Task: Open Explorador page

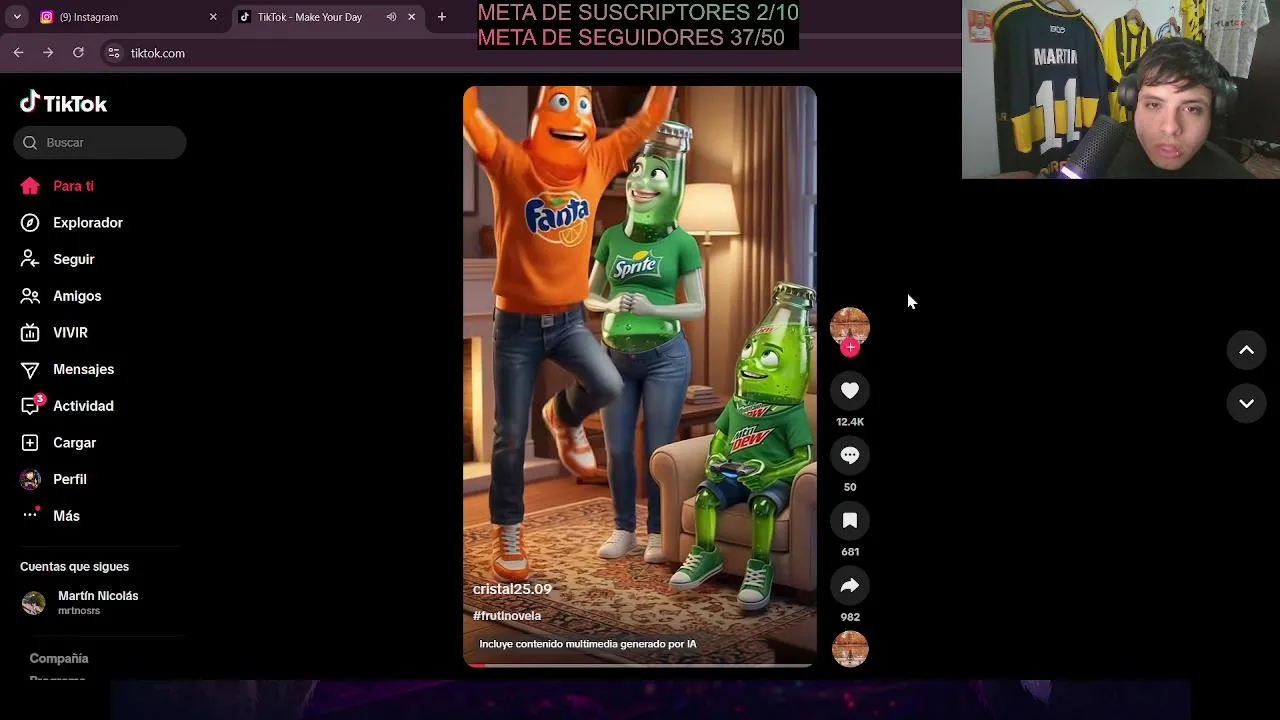Action: coord(71,223)
